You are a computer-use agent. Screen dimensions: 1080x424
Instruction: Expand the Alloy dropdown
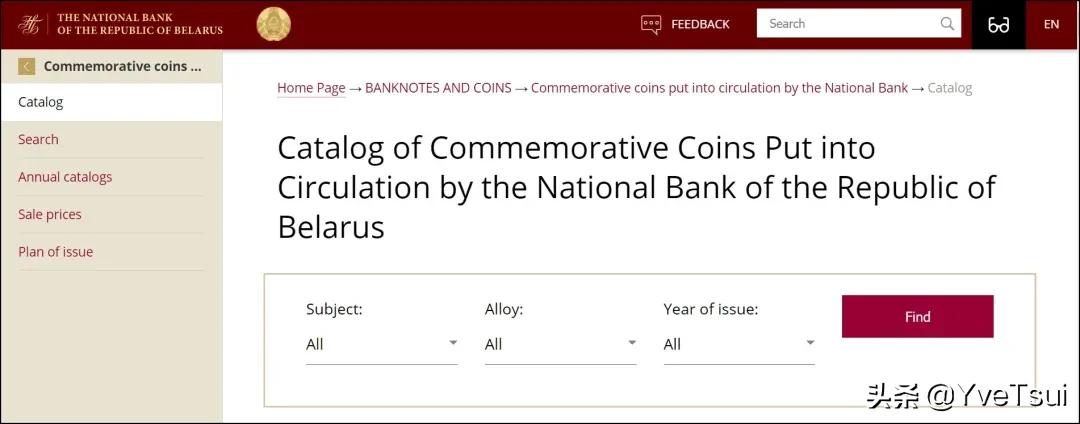tap(560, 344)
